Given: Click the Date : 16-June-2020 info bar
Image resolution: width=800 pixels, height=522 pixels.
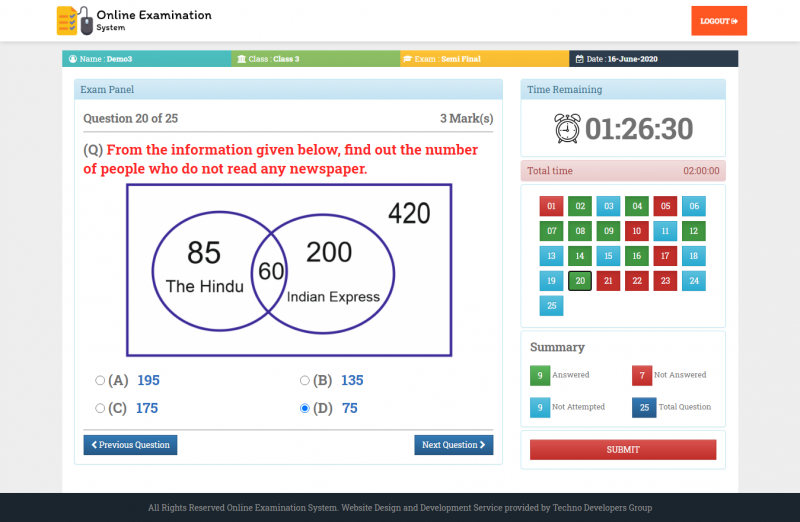Looking at the screenshot, I should pyautogui.click(x=654, y=59).
